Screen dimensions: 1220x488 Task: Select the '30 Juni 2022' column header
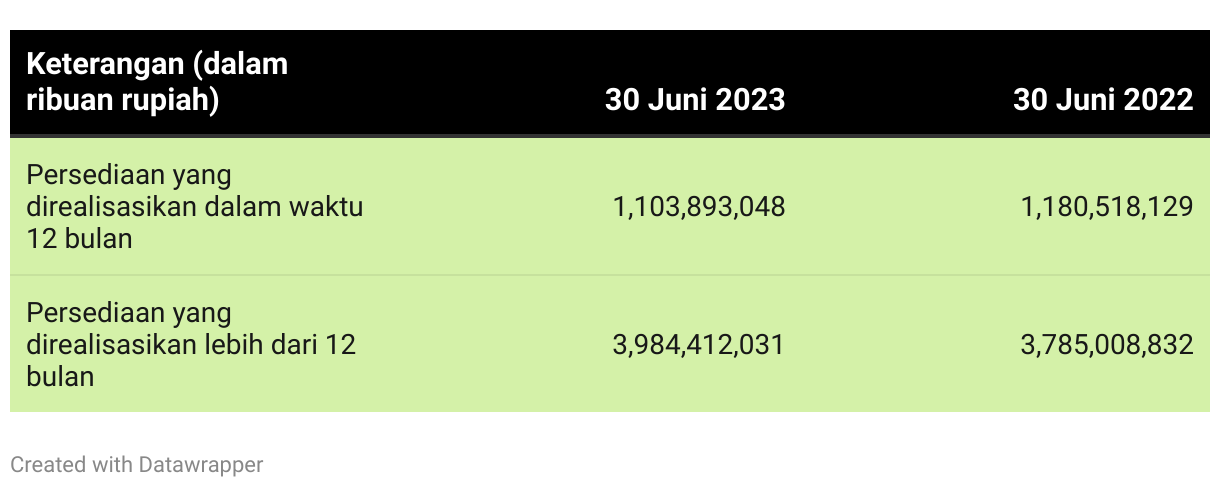[x=1103, y=100]
